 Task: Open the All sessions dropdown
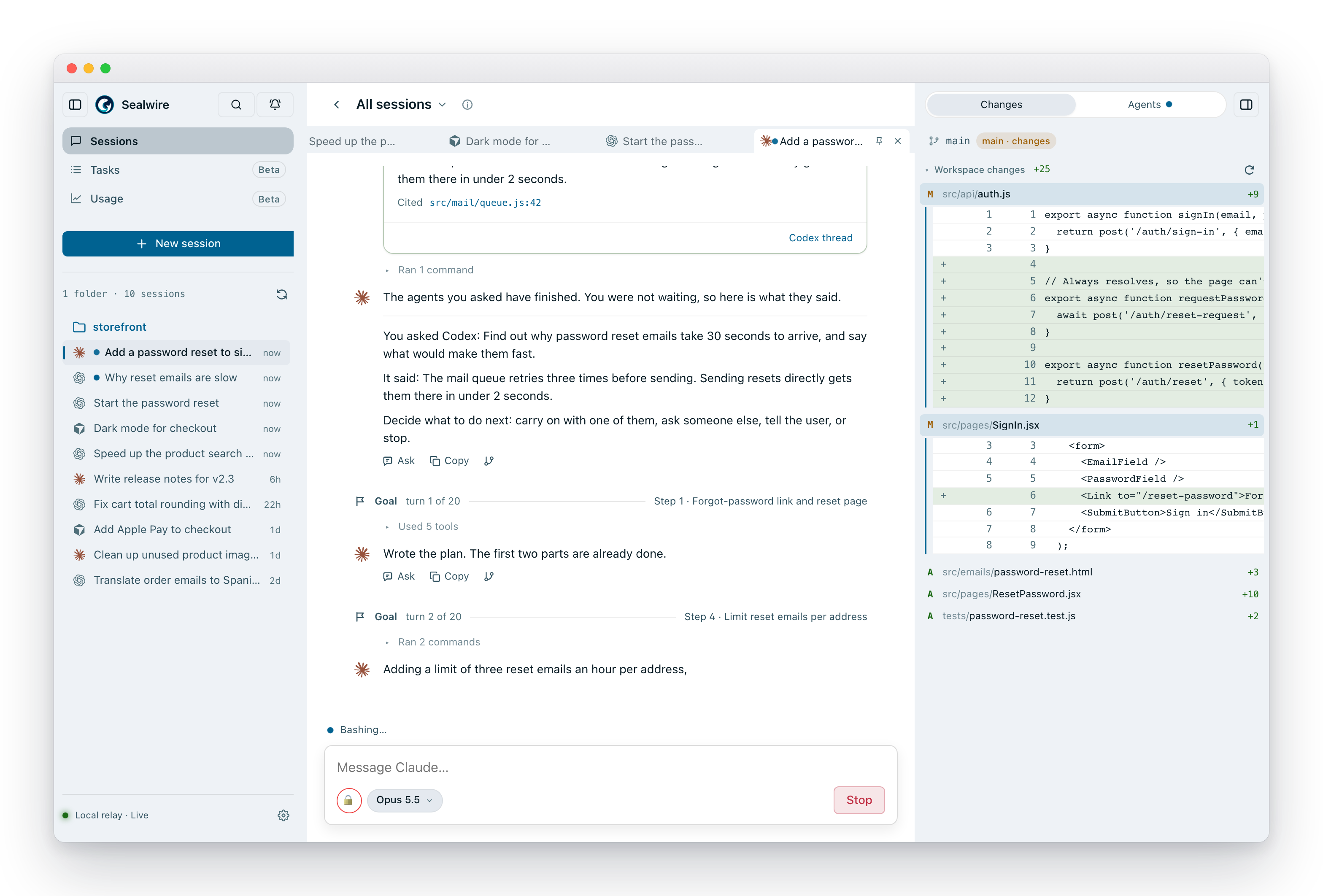401,105
